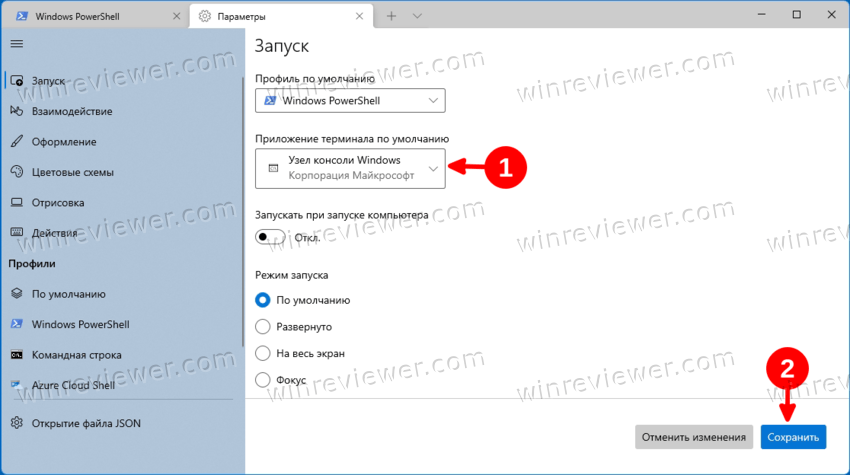Click the Взаимодействие sidebar icon
Screen dimensions: 850x475
click(x=17, y=111)
